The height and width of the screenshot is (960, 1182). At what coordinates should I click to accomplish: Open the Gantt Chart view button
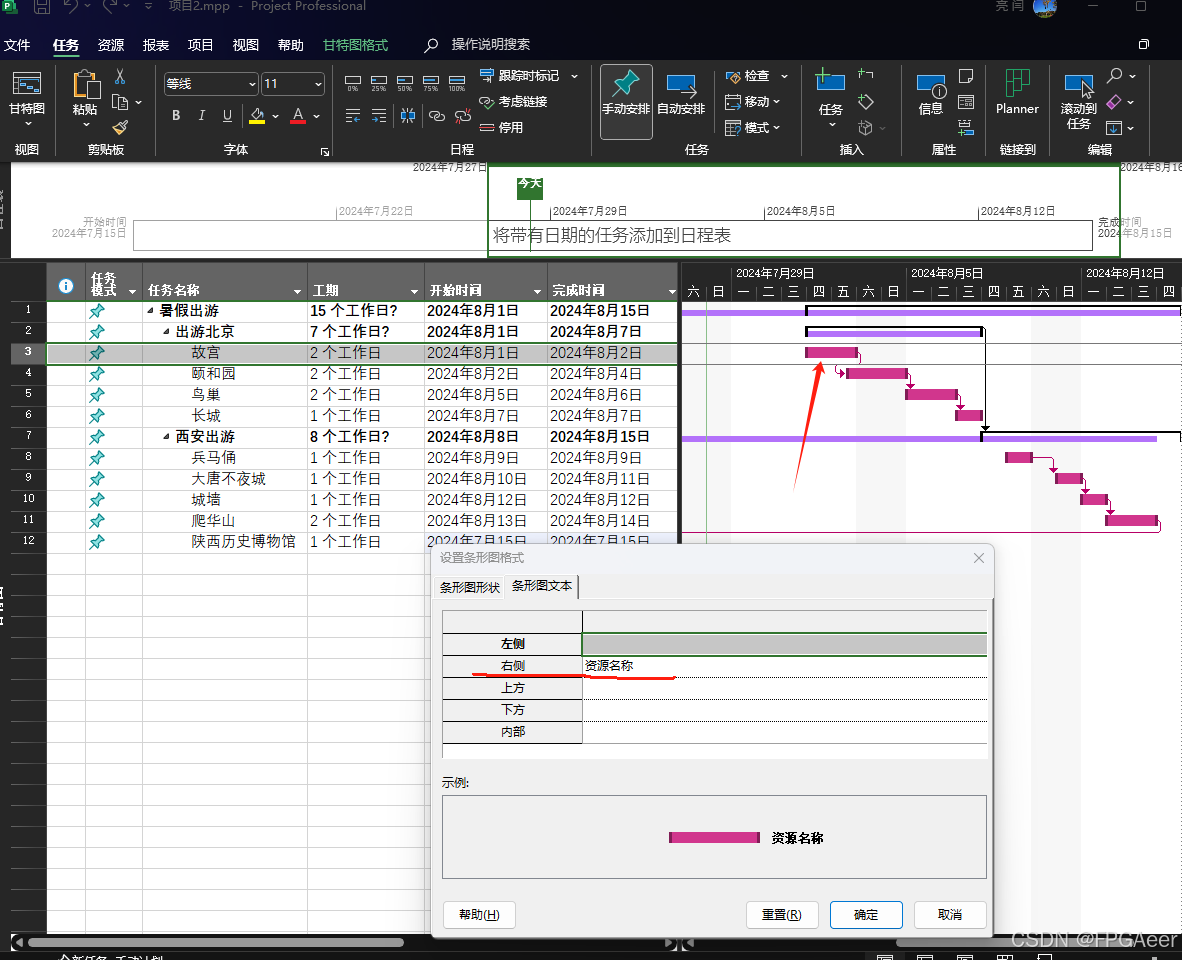26,98
